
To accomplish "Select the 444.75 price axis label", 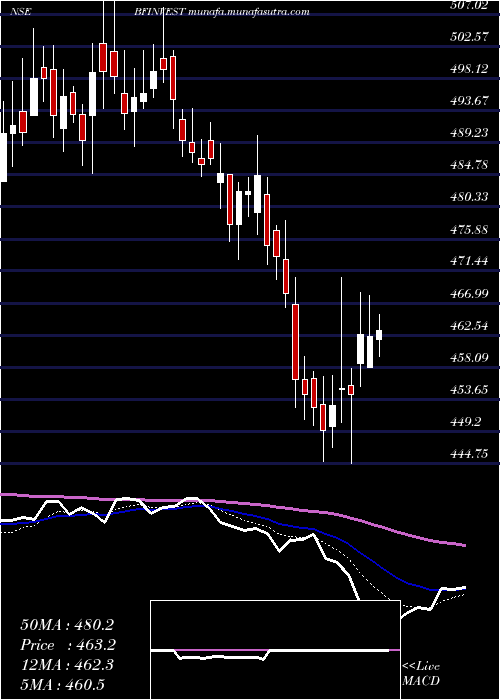I will (468, 454).
